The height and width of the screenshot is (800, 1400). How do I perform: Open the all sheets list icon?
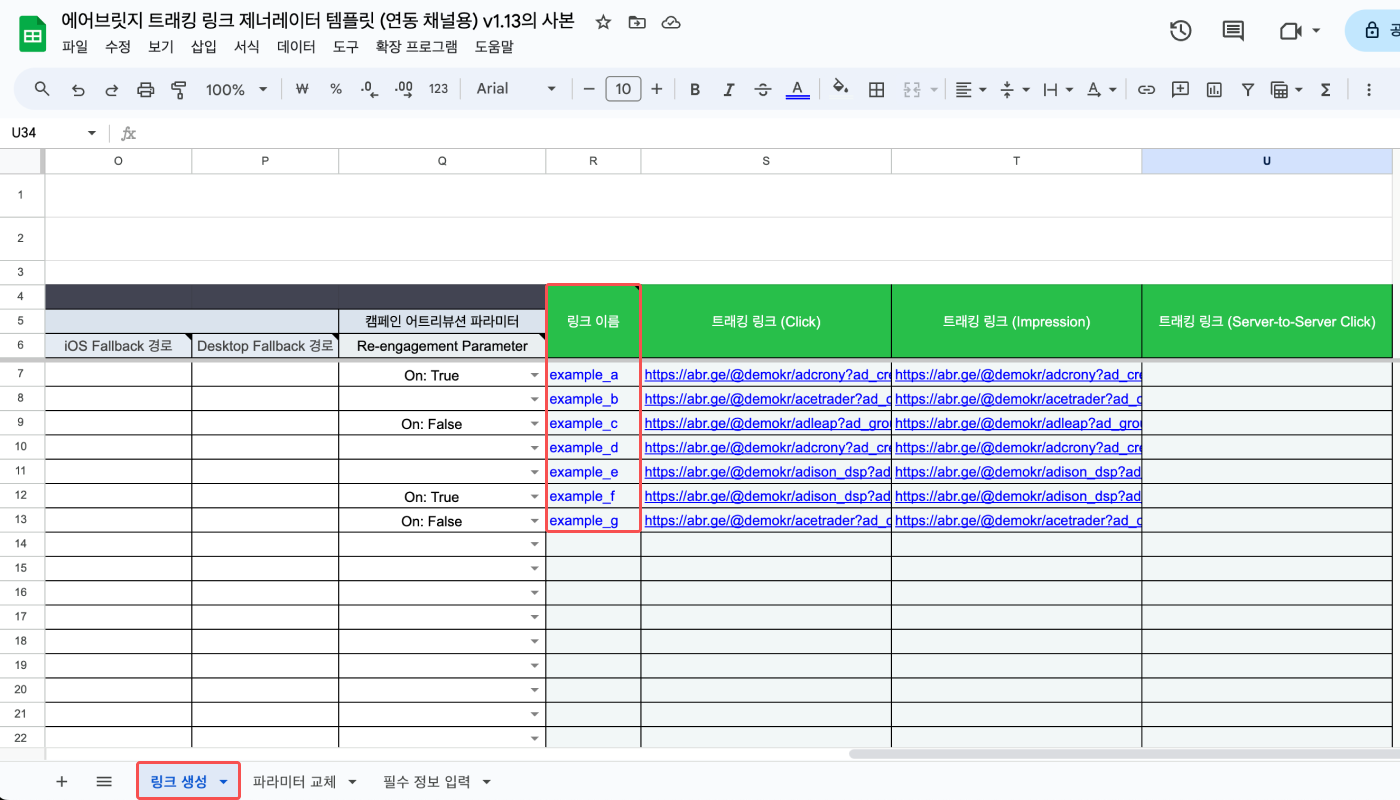click(x=104, y=782)
